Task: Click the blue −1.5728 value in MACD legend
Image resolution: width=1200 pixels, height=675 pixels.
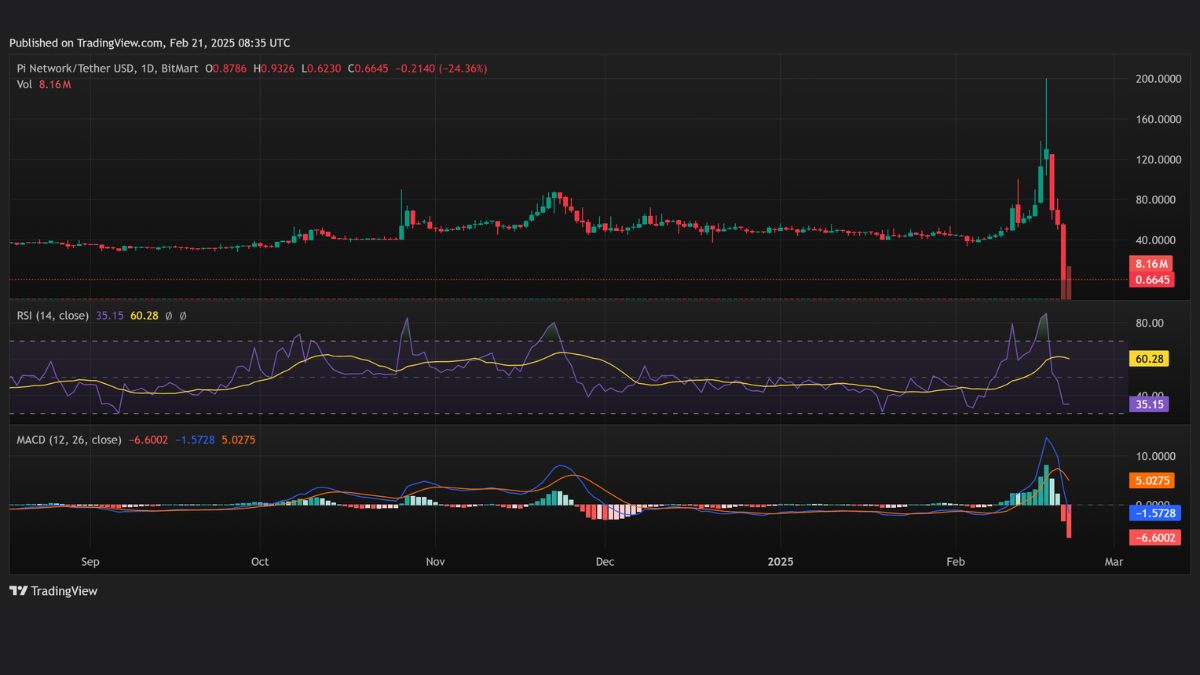Action: (x=194, y=440)
